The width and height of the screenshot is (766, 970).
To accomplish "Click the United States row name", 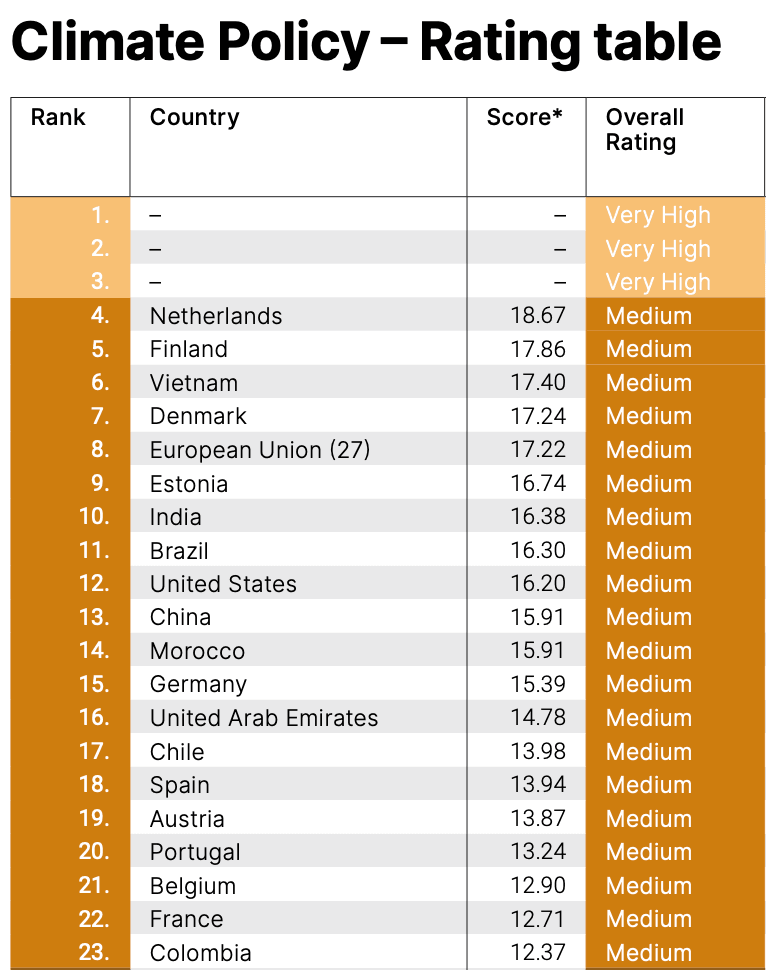I will (x=223, y=584).
